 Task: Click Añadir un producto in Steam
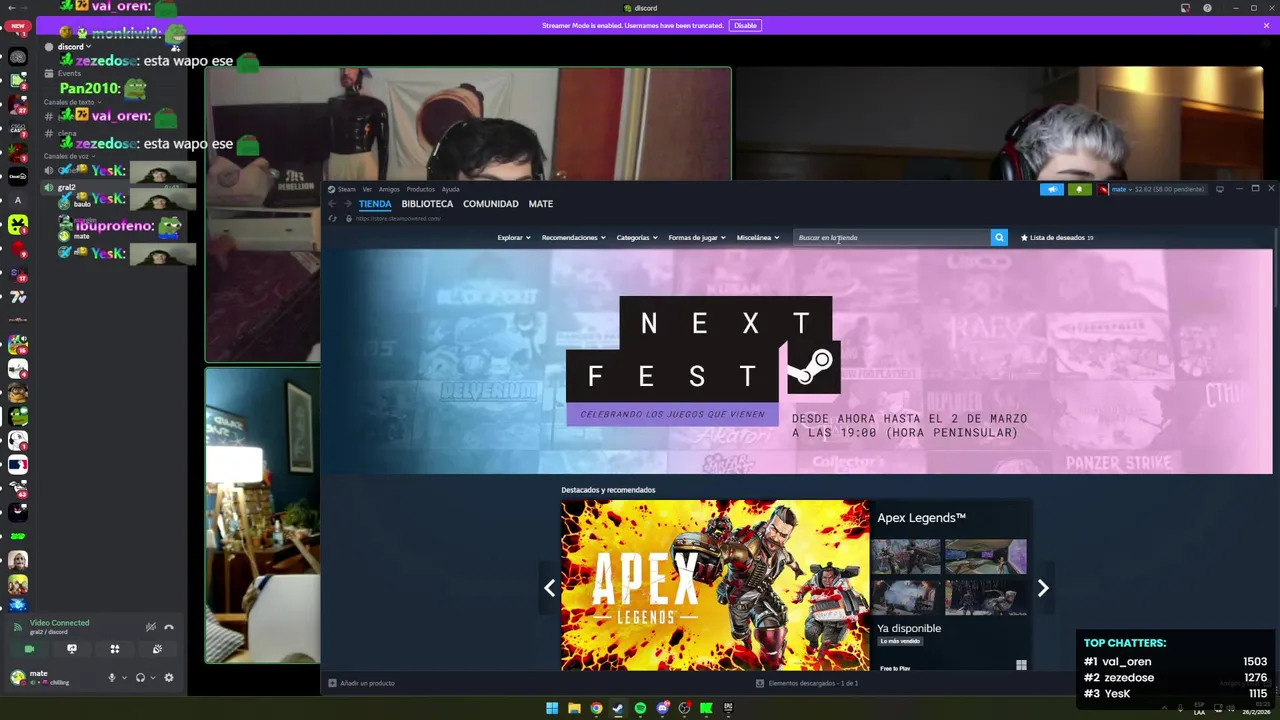tap(361, 683)
